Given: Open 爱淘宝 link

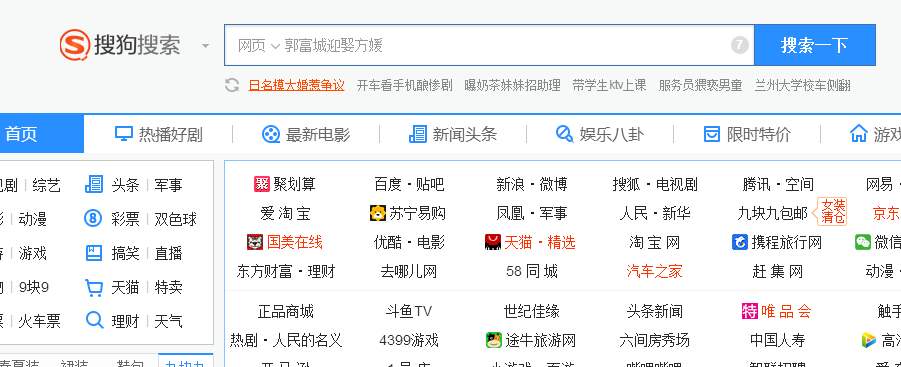Looking at the screenshot, I should pyautogui.click(x=286, y=214).
